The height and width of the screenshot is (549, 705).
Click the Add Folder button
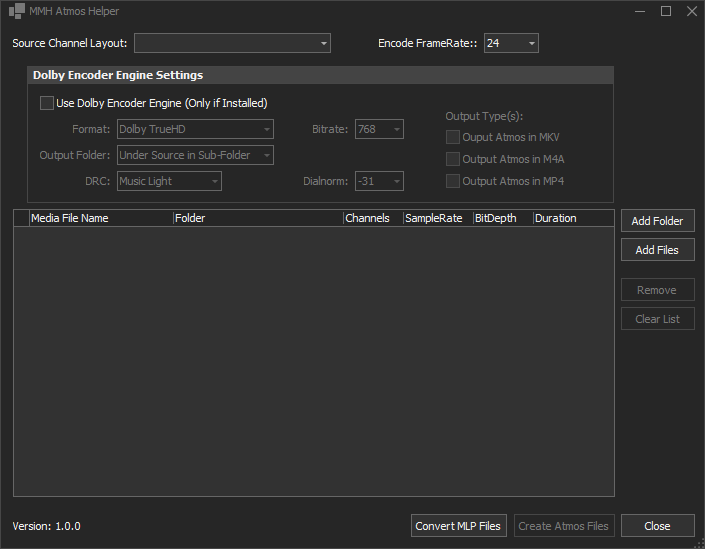click(x=657, y=221)
